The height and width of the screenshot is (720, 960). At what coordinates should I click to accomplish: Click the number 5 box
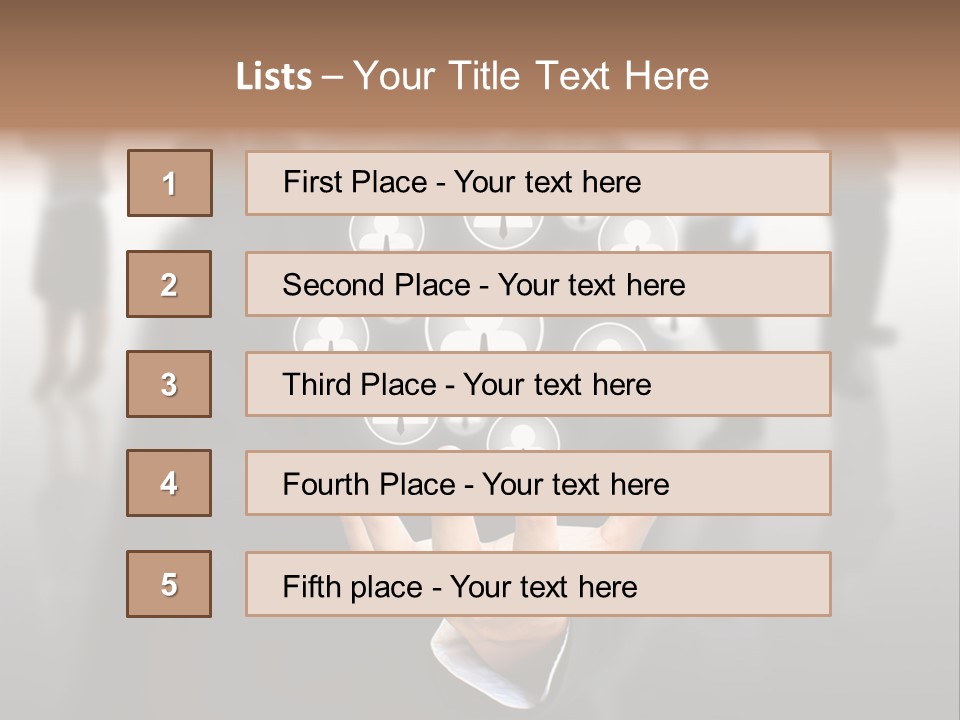(169, 584)
